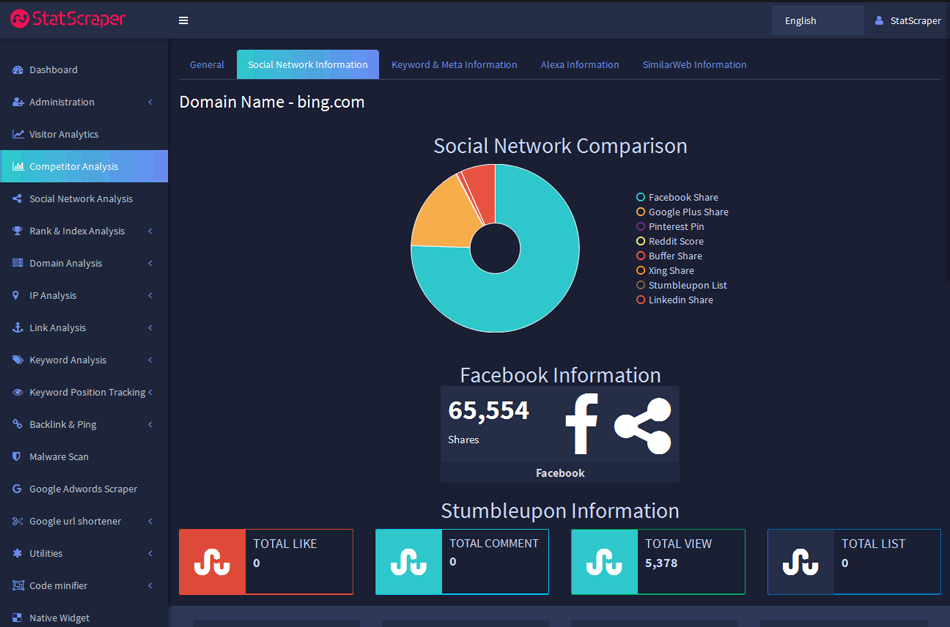The image size is (950, 627).
Task: Click the Google url shortener scissors icon
Action: pyautogui.click(x=18, y=521)
